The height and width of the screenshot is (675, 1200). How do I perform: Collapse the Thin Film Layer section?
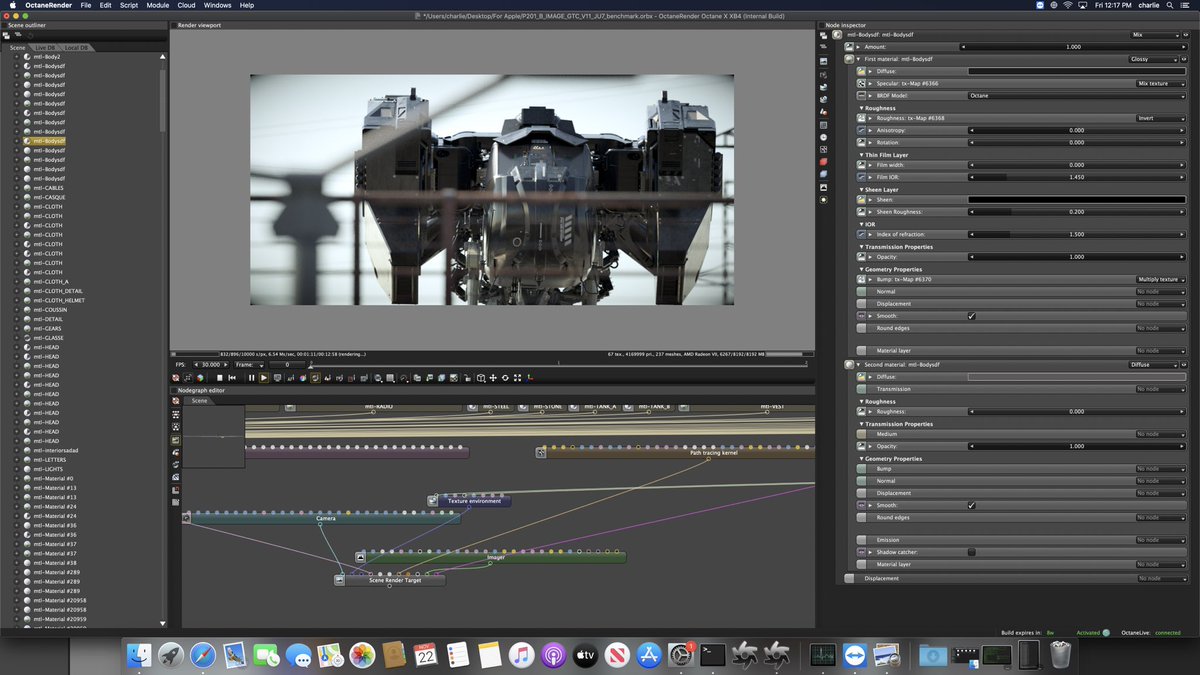point(862,155)
